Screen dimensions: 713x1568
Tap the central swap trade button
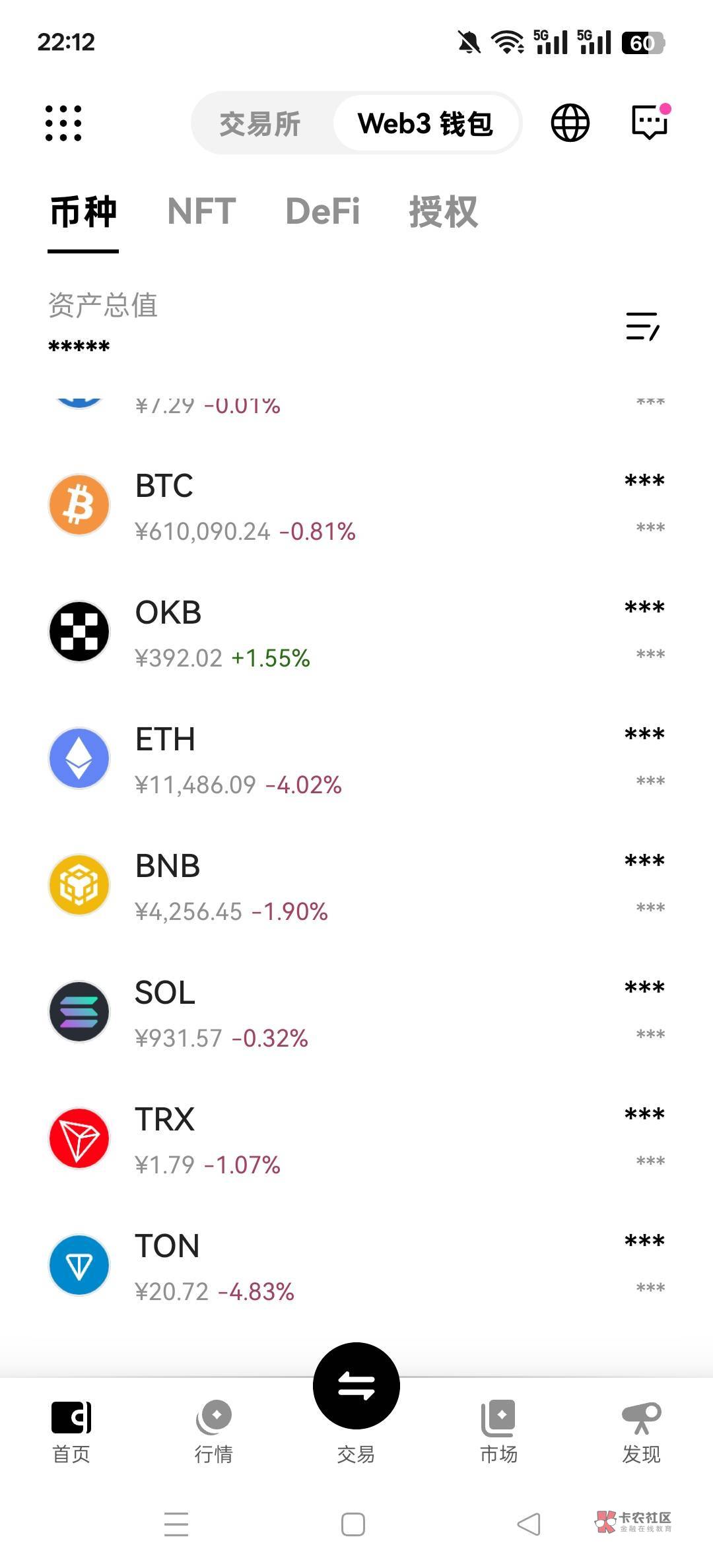(x=356, y=1385)
